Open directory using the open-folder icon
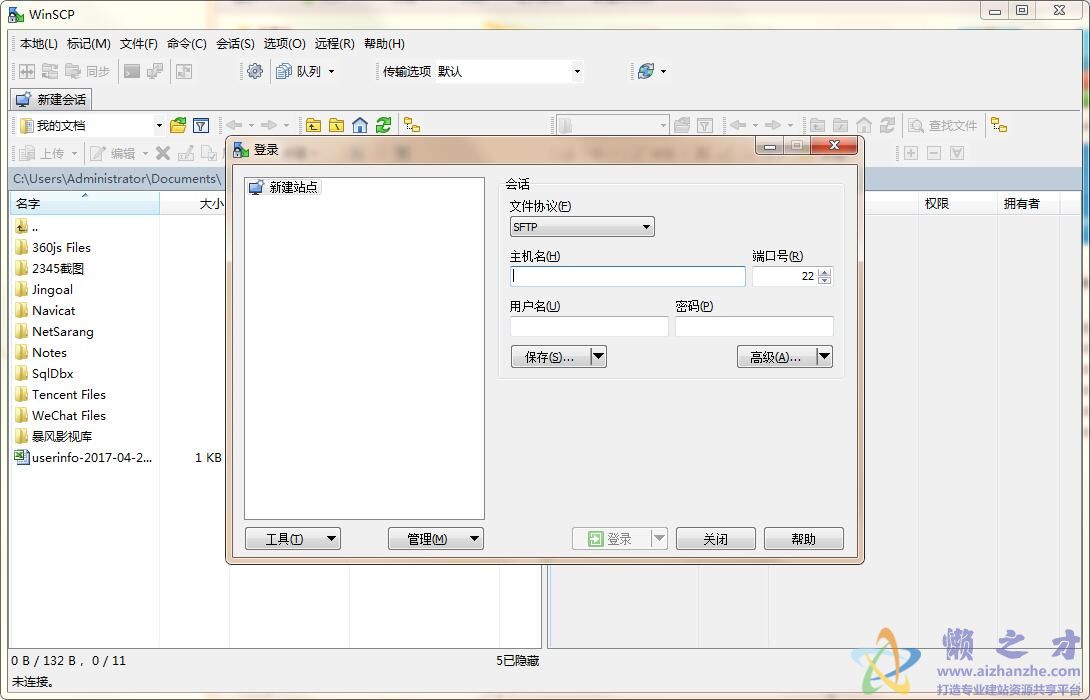 click(x=177, y=125)
